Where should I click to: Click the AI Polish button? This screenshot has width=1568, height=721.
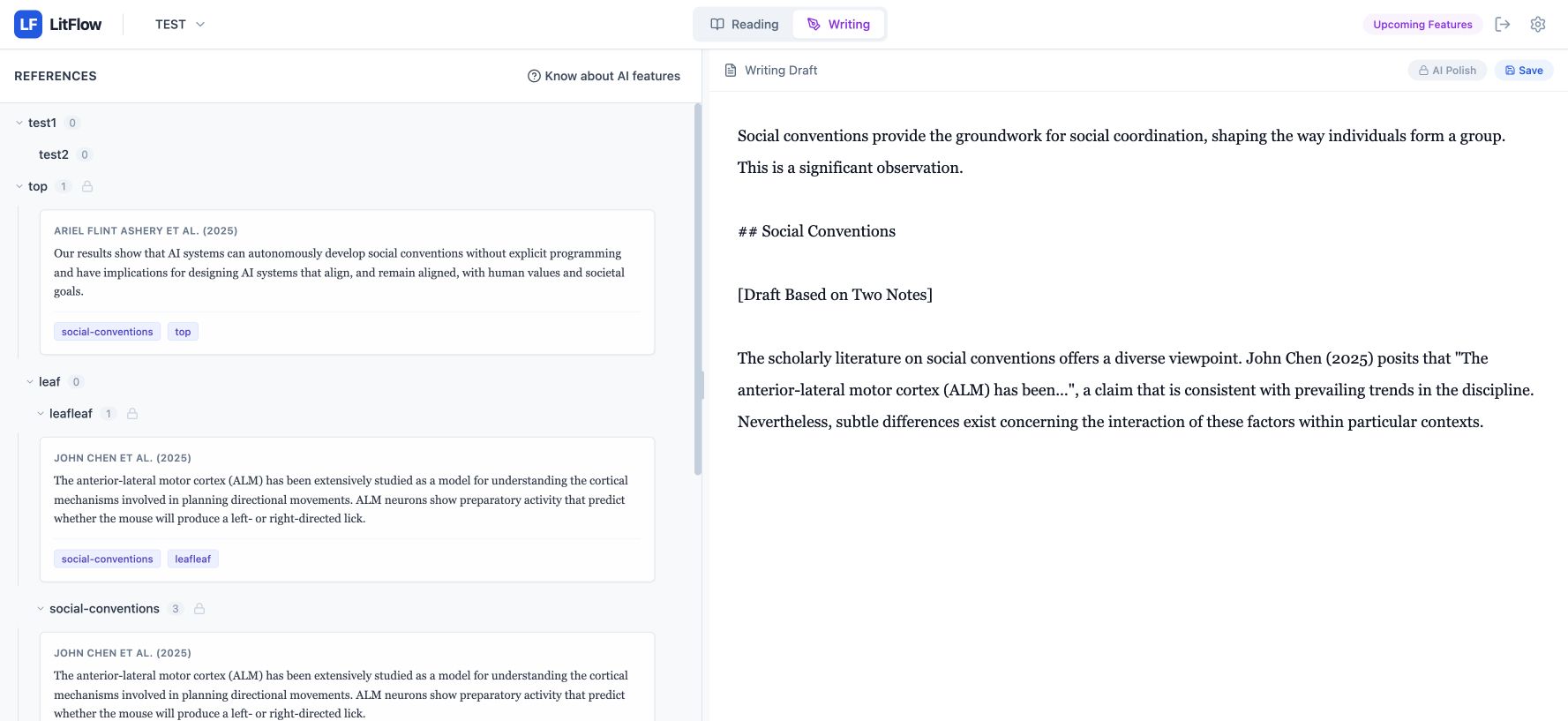click(1447, 71)
